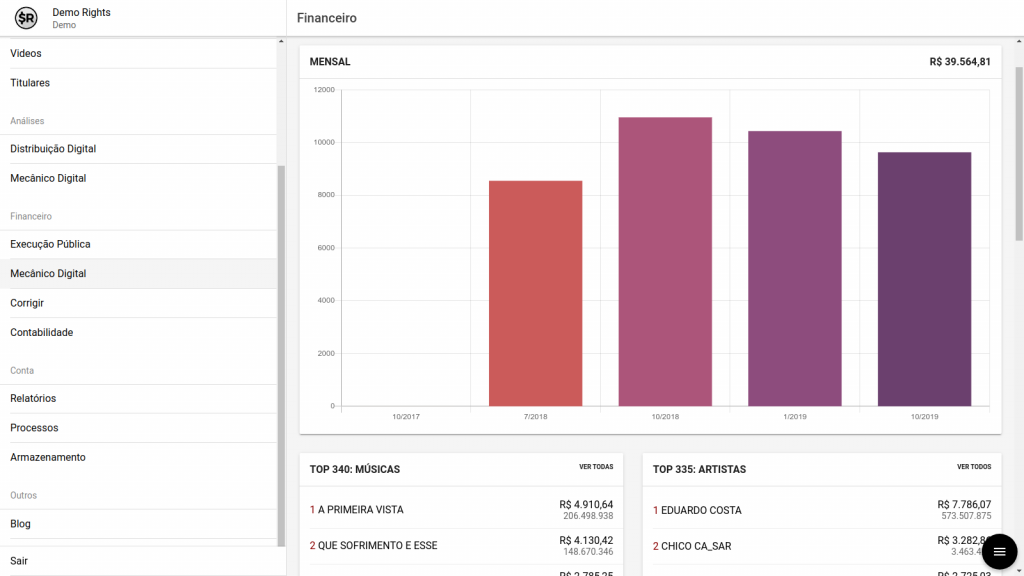1024x576 pixels.
Task: Click Ver Todos for top artistas
Action: [974, 467]
